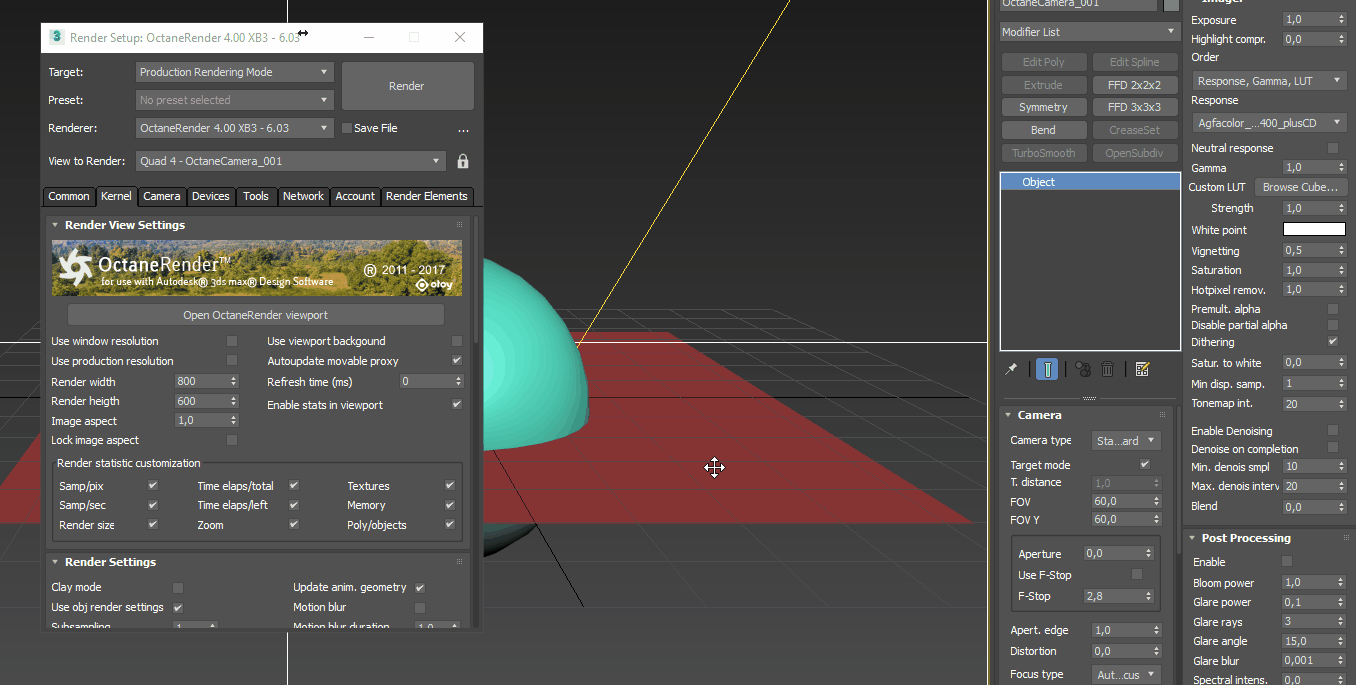
Task: Open the Preset dropdown
Action: [234, 100]
